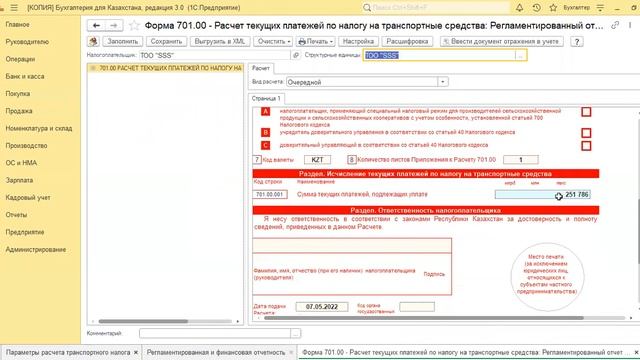The width and height of the screenshot is (640, 360).
Task: Open the hamburger main menu icon
Action: click(14, 7)
